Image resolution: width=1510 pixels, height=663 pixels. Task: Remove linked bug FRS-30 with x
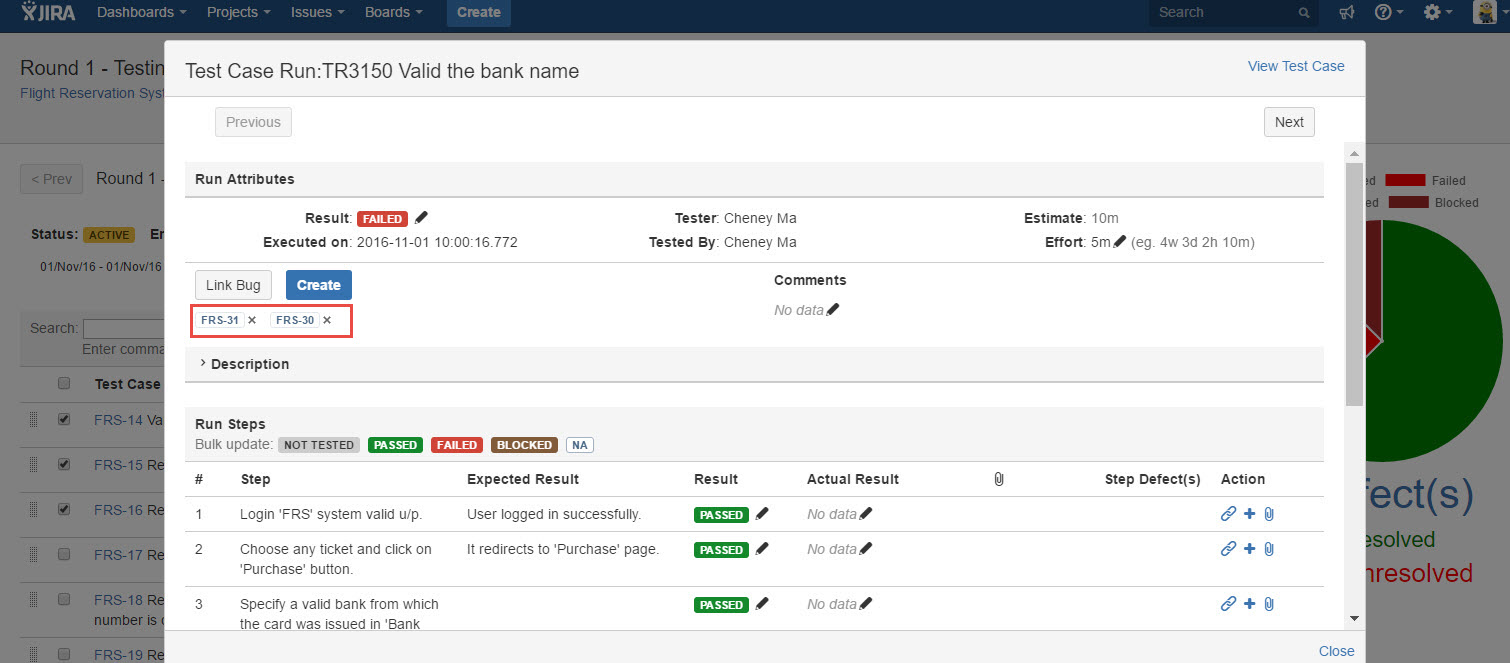point(327,320)
